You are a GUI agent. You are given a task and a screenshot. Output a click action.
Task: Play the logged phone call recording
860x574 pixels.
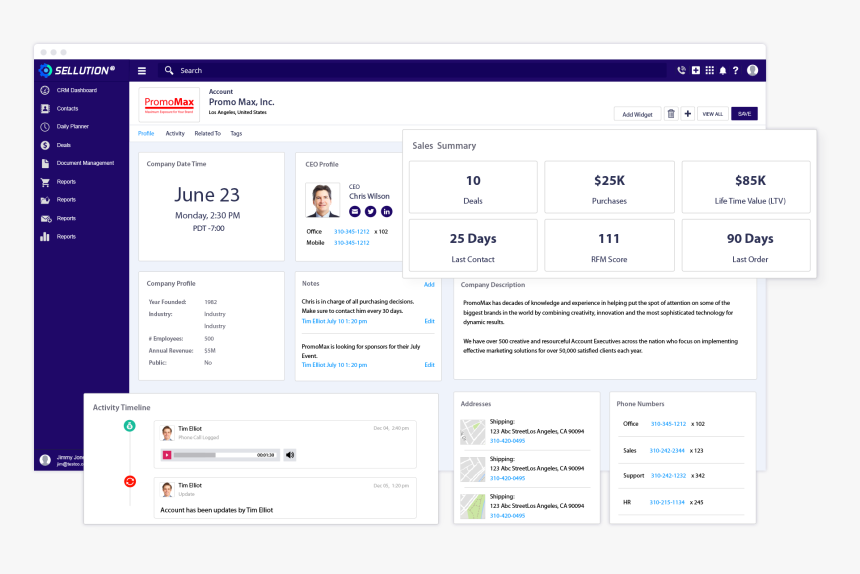click(x=167, y=455)
